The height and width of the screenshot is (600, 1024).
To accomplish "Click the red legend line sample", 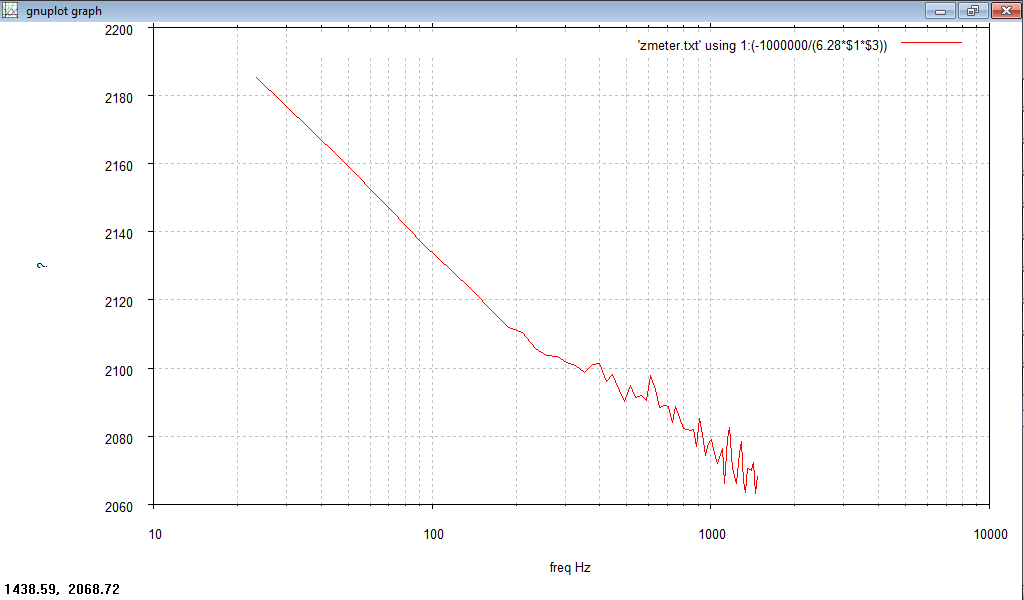I will click(931, 43).
